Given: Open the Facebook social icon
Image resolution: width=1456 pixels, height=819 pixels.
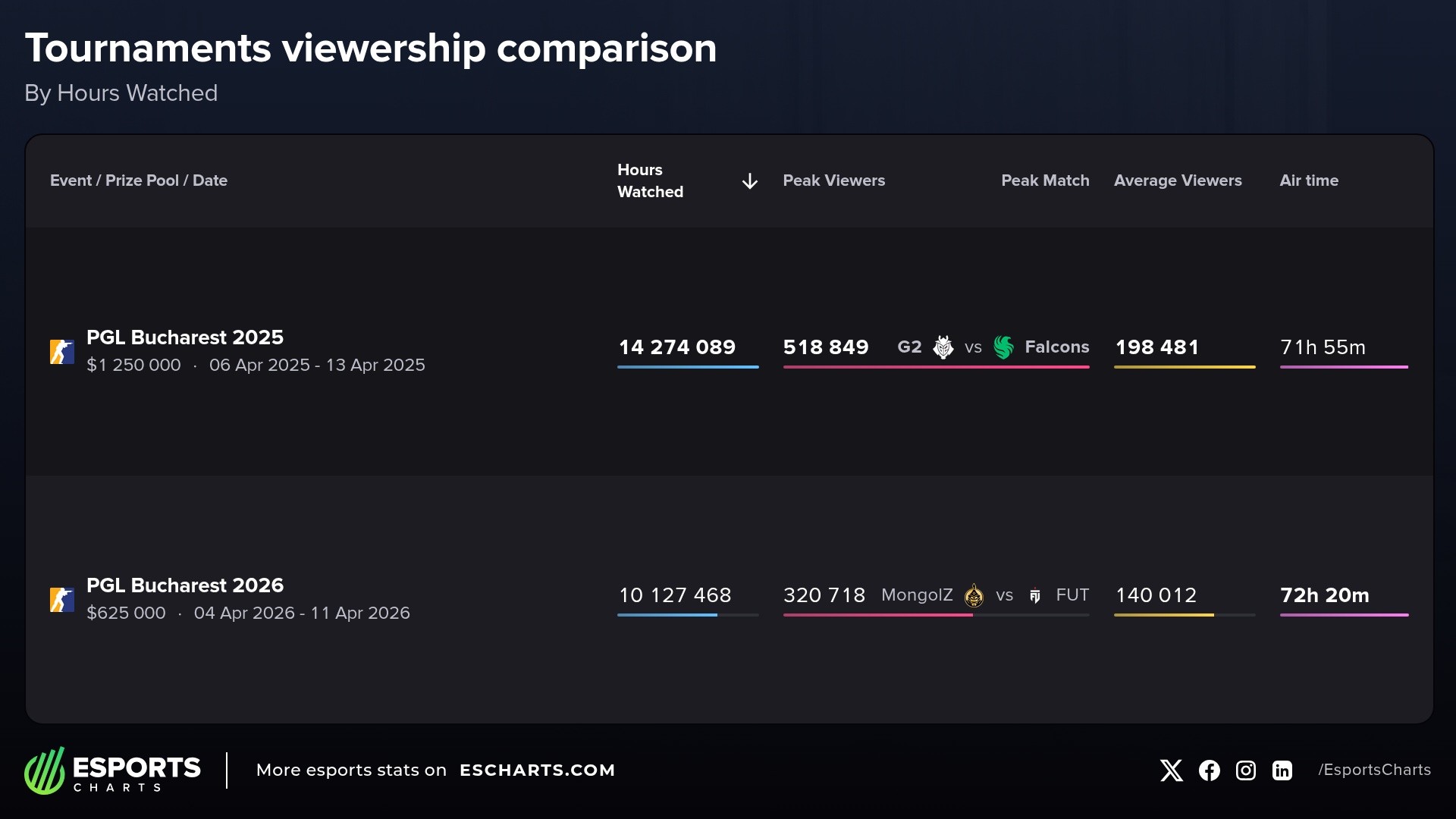Looking at the screenshot, I should point(1210,770).
